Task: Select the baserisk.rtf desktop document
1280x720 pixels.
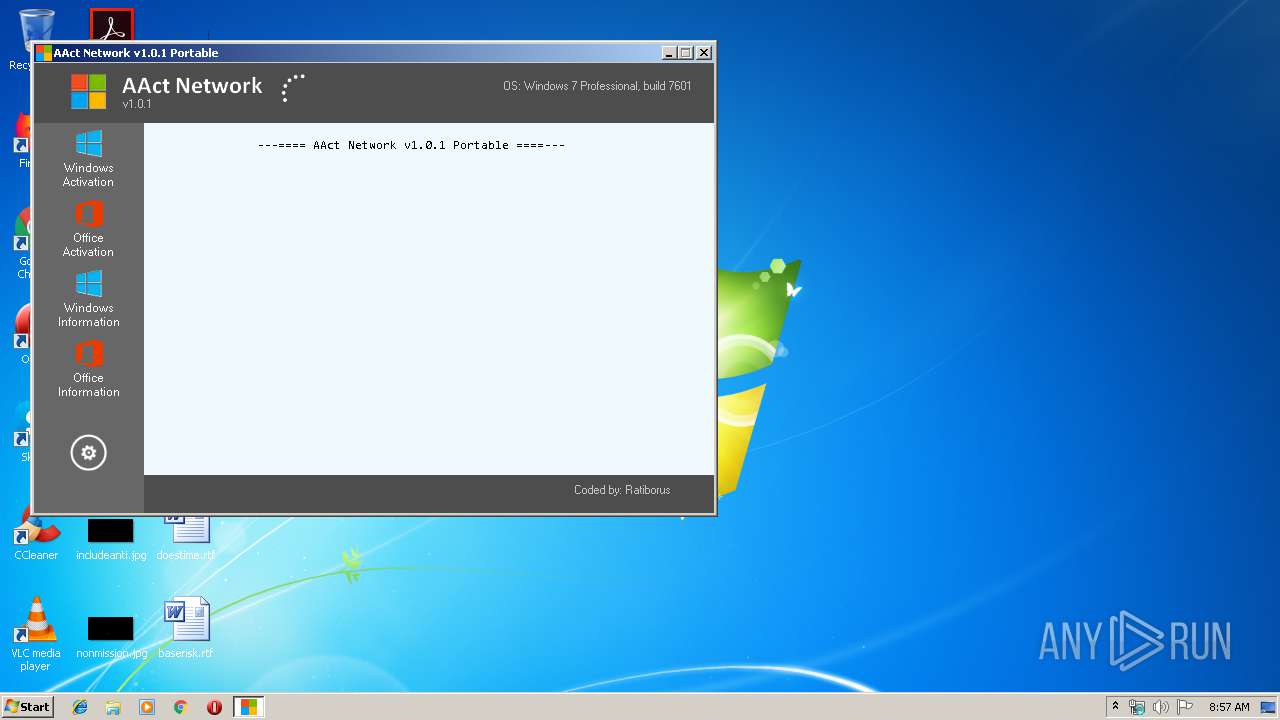Action: pyautogui.click(x=186, y=628)
